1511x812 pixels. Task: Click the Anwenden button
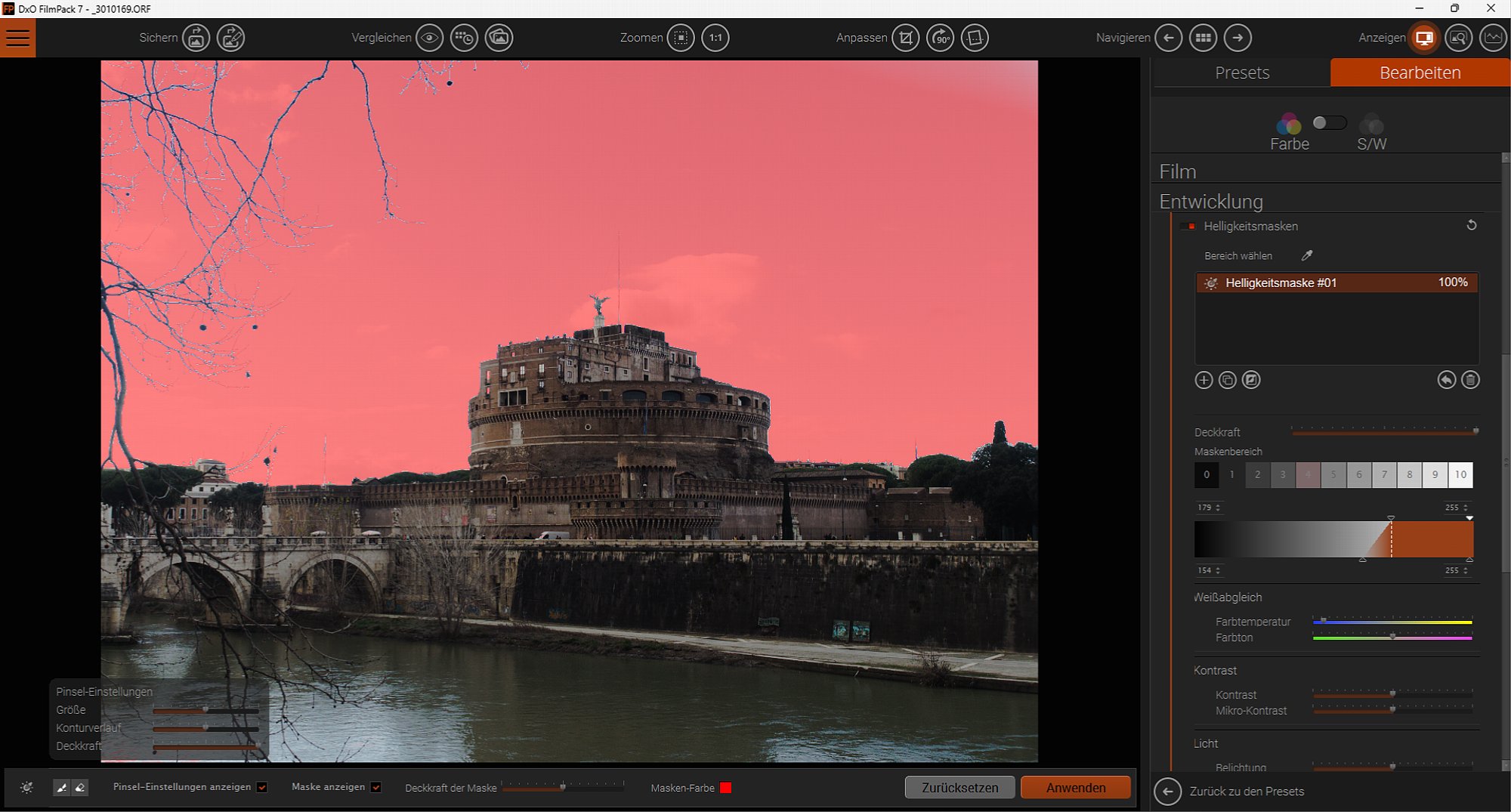pos(1075,788)
